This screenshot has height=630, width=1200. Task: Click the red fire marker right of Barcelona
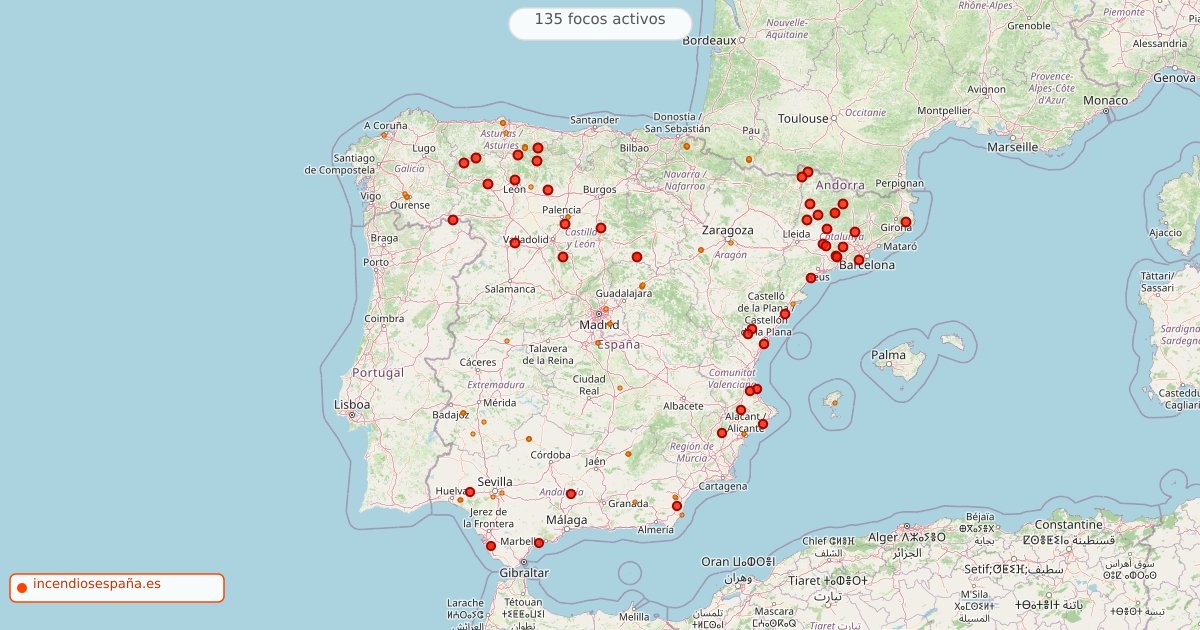click(859, 260)
